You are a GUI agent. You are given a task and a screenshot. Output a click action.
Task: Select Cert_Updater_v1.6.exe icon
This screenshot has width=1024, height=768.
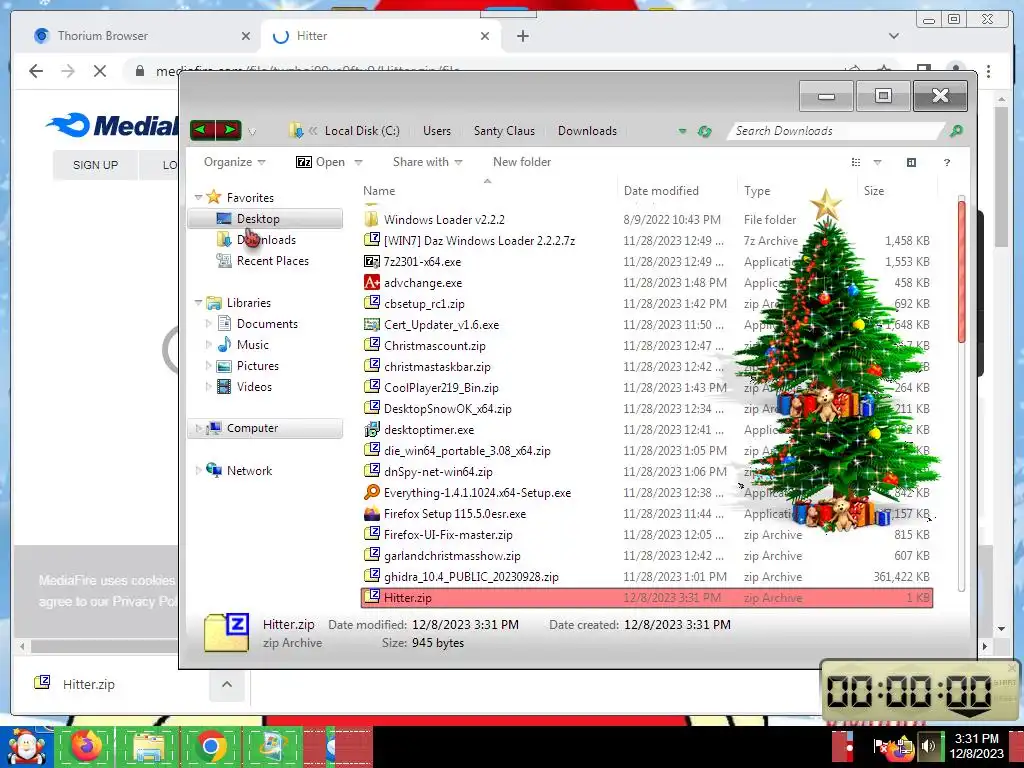point(372,325)
